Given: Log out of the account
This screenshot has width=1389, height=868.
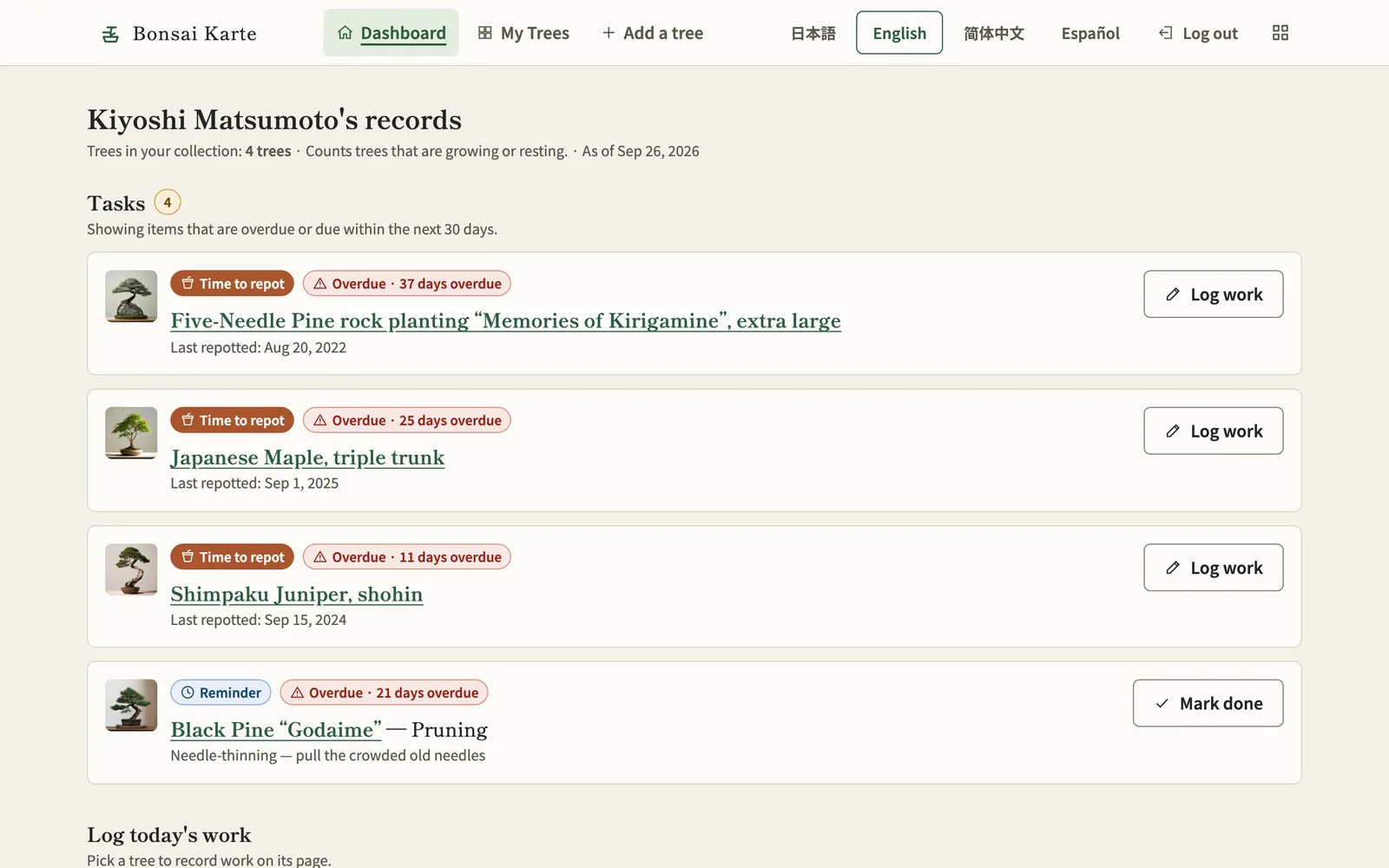Looking at the screenshot, I should point(1198,33).
